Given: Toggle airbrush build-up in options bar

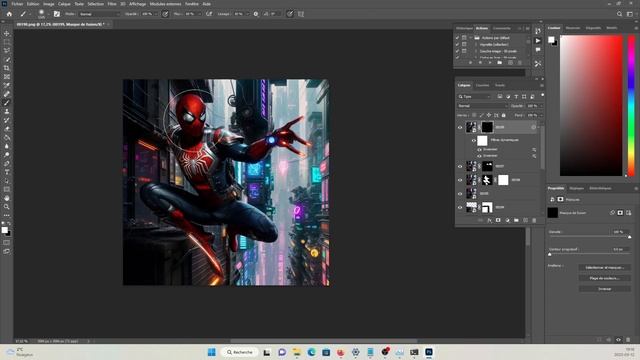Looking at the screenshot, I should tap(209, 14).
